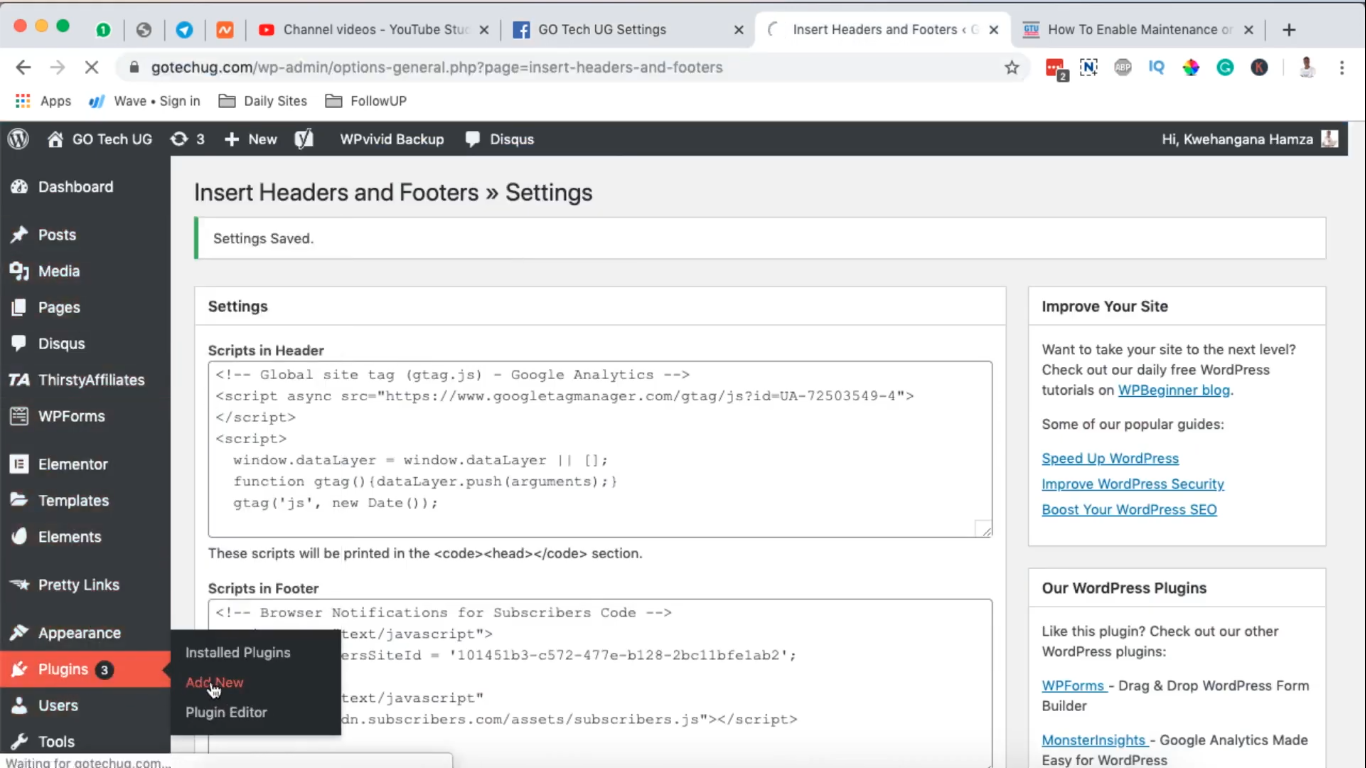Open the Chrome three-dot menu
This screenshot has height=768, width=1366.
coord(1340,67)
